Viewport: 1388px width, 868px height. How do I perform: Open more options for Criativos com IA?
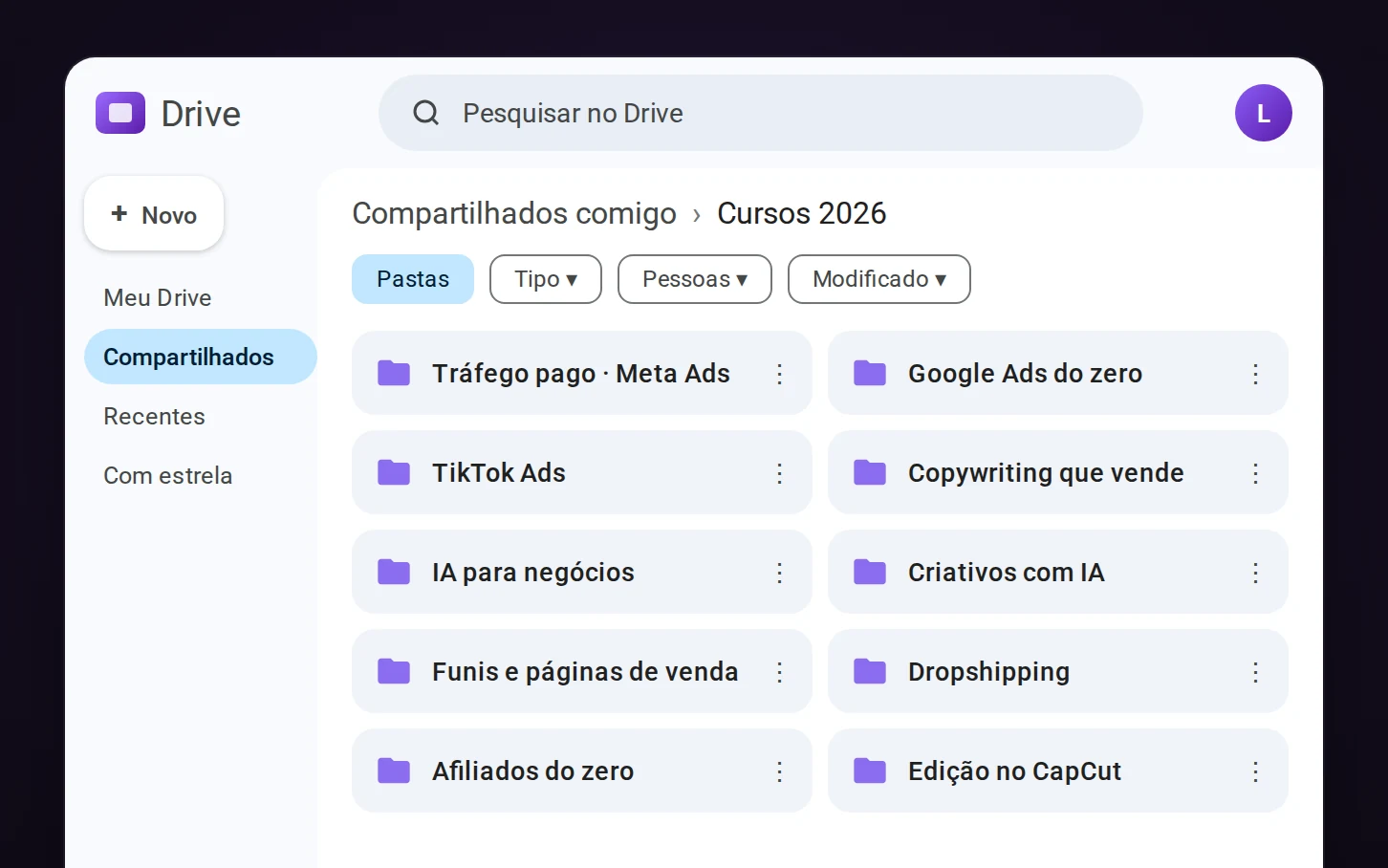pyautogui.click(x=1255, y=573)
